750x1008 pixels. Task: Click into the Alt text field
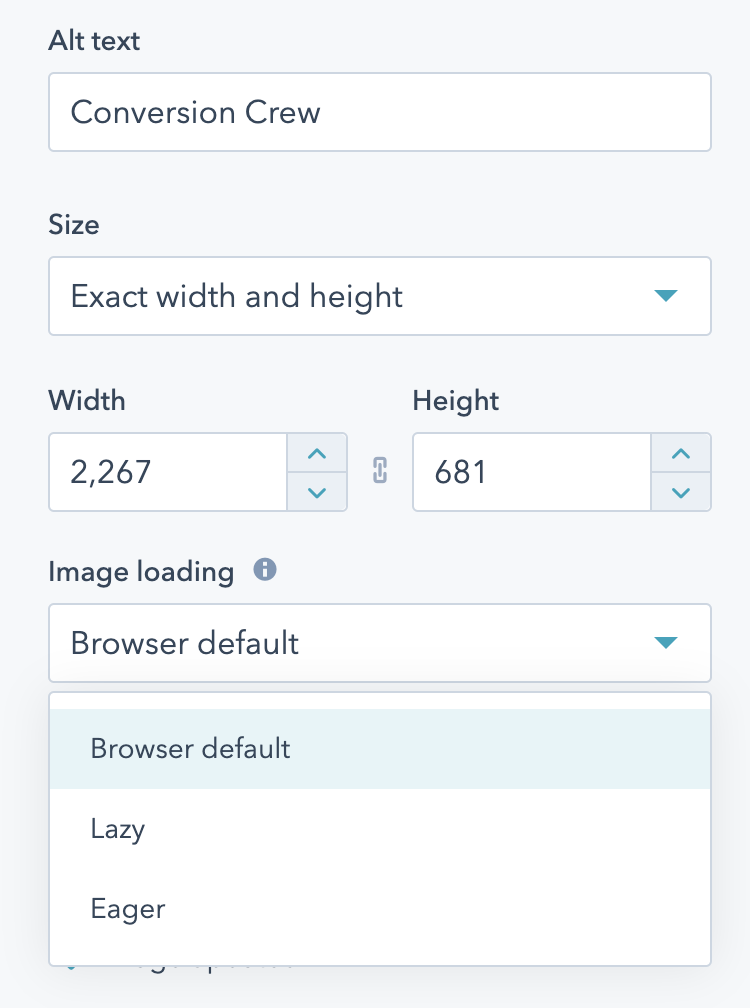point(380,112)
